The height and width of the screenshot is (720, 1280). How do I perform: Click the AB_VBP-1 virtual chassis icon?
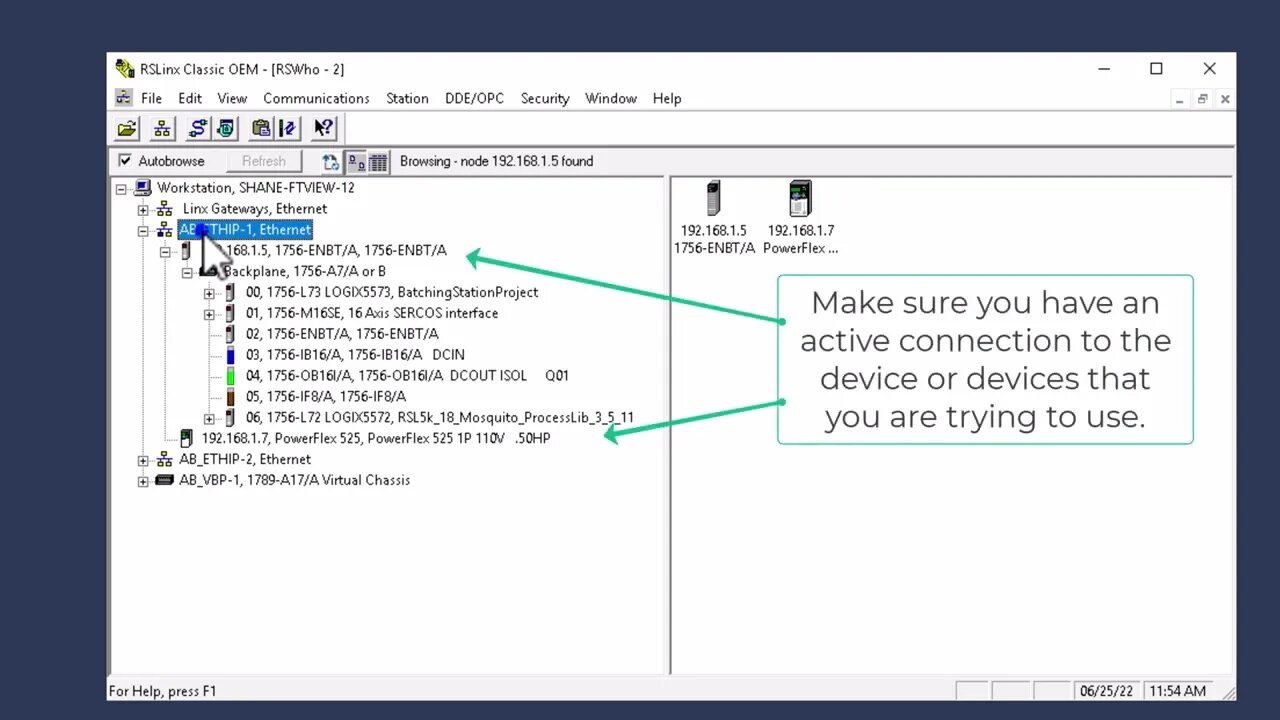point(164,480)
